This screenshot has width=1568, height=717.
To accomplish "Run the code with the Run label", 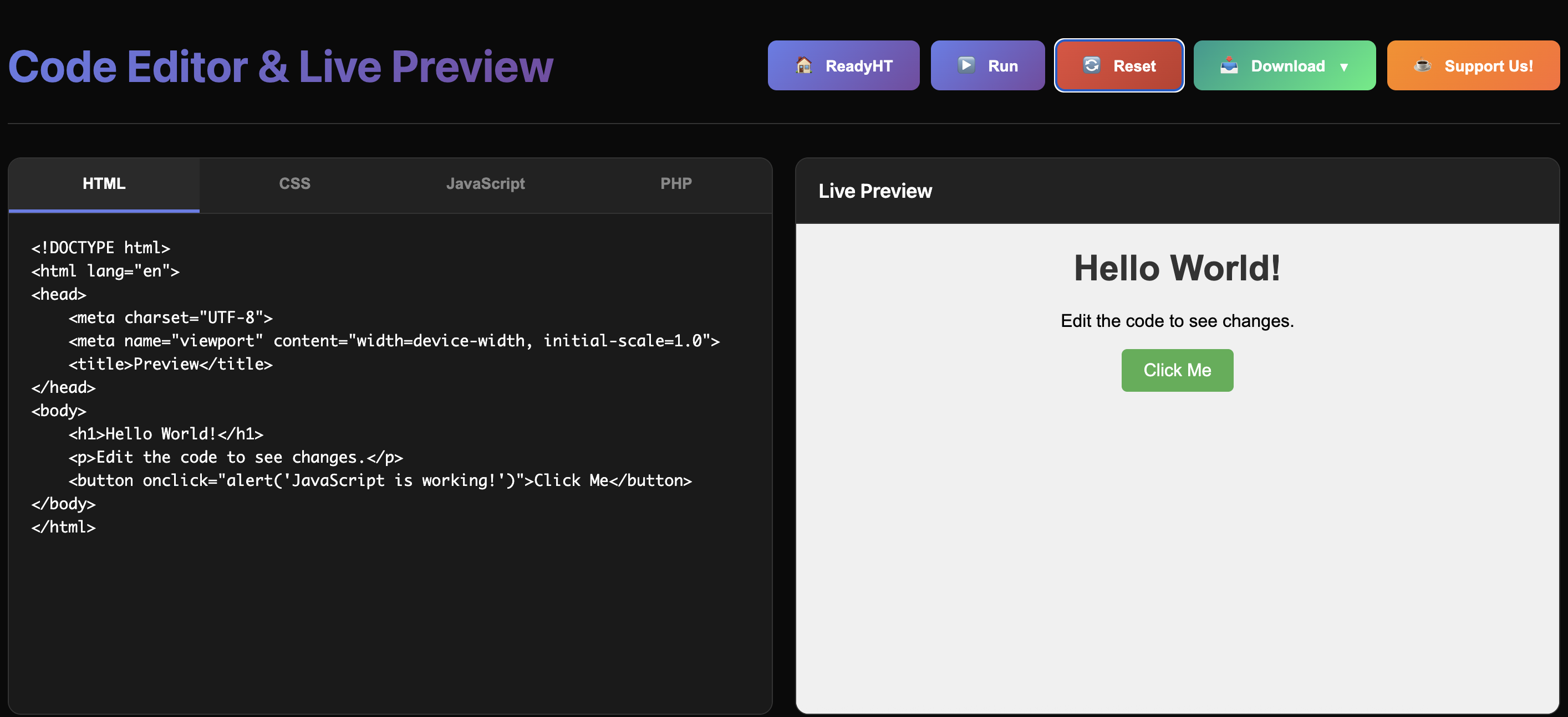I will tap(1002, 66).
